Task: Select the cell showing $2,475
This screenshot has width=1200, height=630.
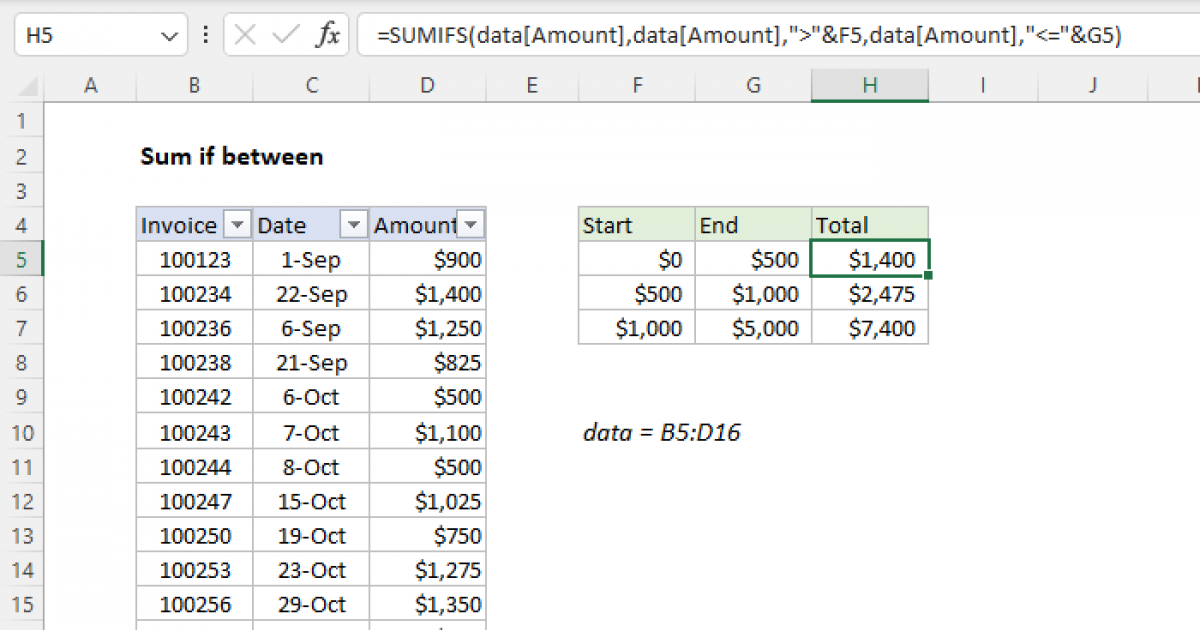Action: click(x=869, y=293)
